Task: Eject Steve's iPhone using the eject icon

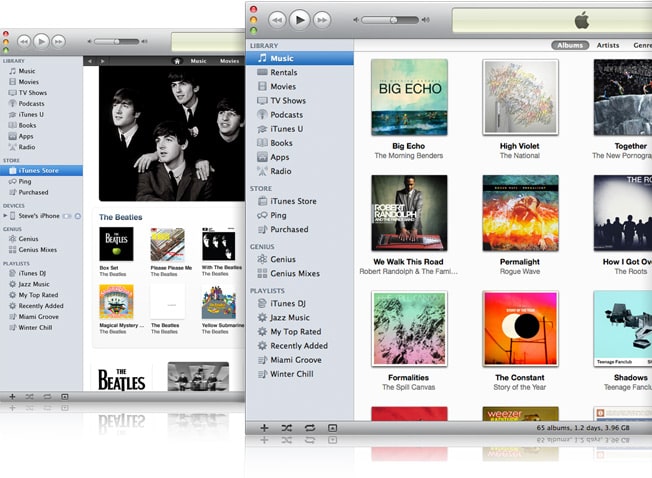Action: (78, 215)
